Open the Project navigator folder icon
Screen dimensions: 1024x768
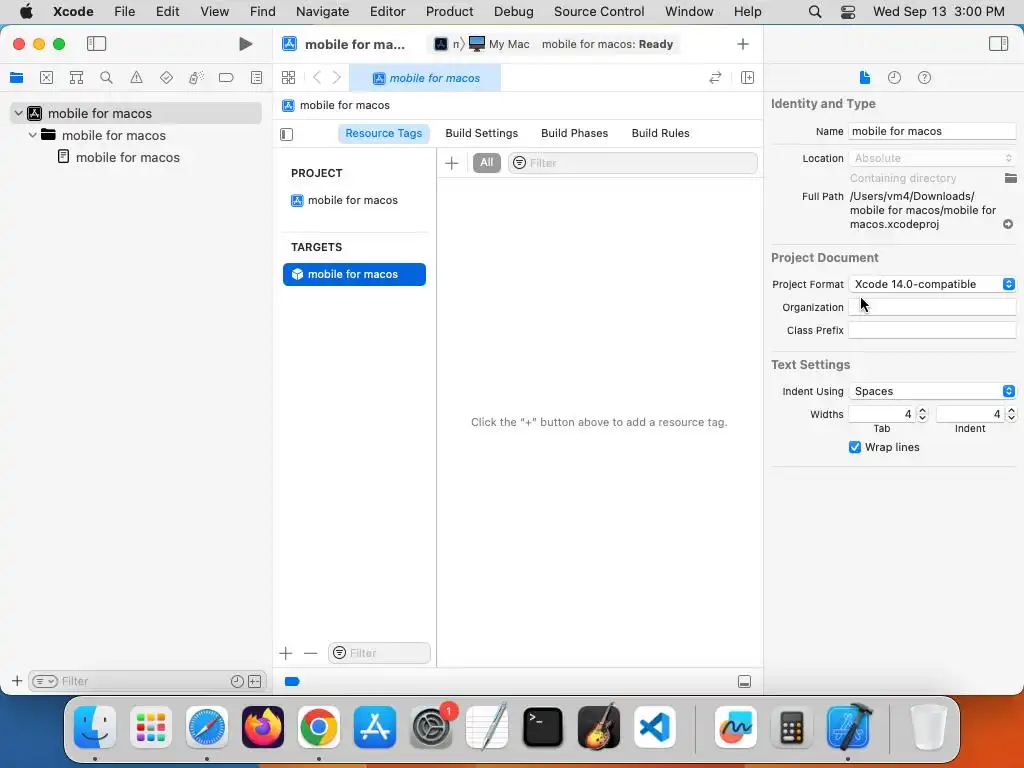pos(16,78)
